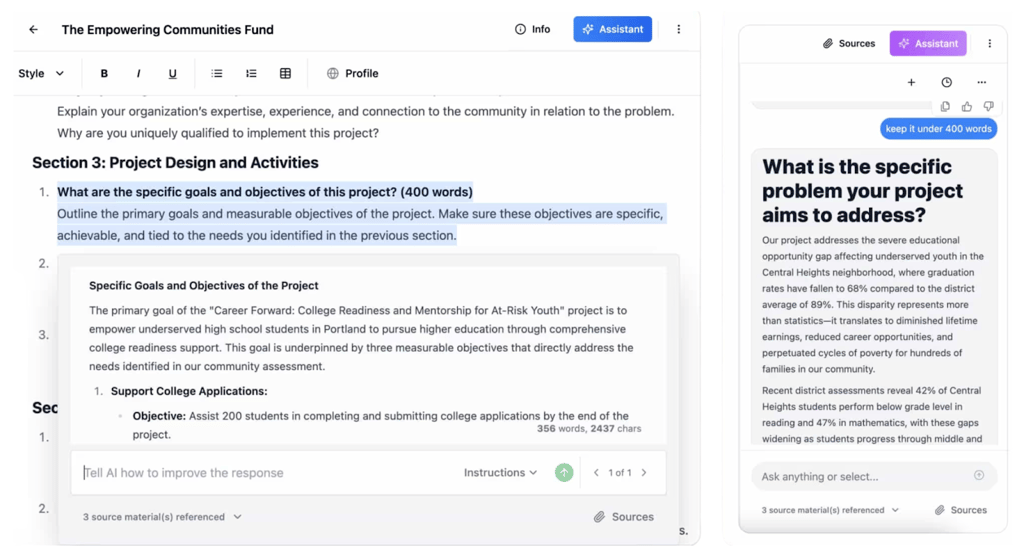Expand '3 source material(s) referenced' in editor popup
The height and width of the screenshot is (555, 1024).
click(162, 517)
